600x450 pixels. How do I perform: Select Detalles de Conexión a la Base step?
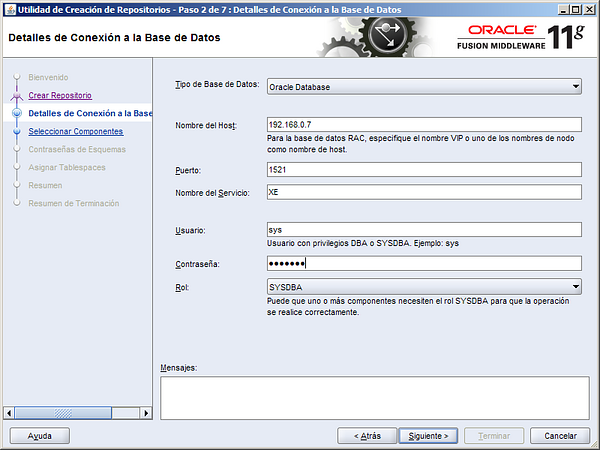point(90,114)
